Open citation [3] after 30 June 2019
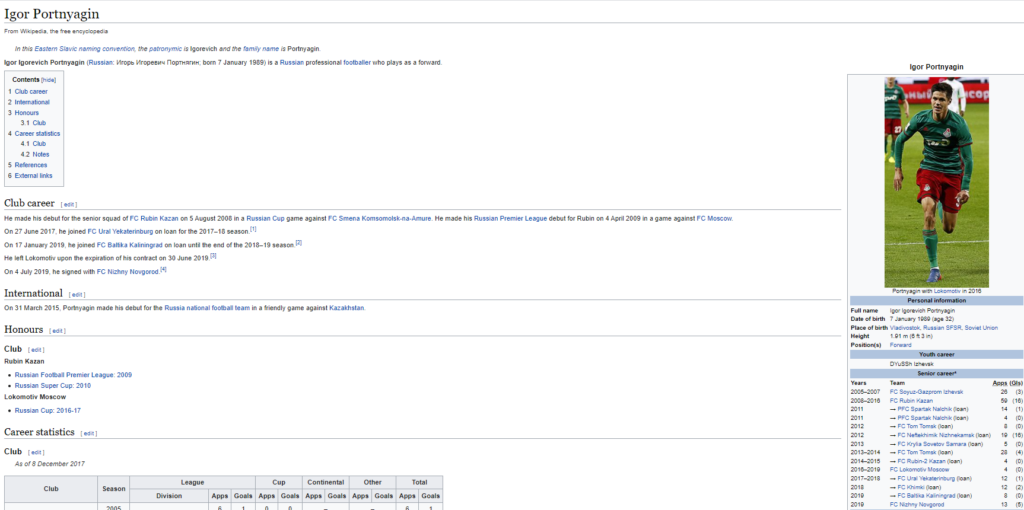1024x510 pixels. pyautogui.click(x=213, y=256)
